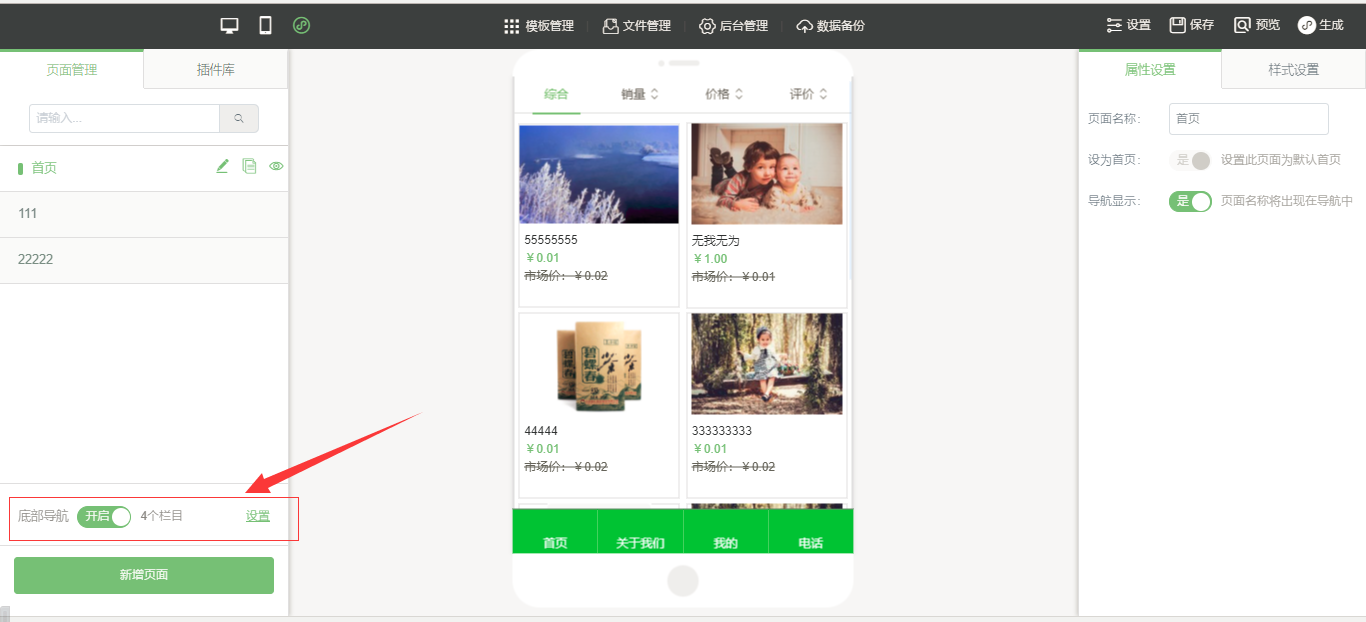This screenshot has width=1366, height=622.
Task: Toggle the 设为首页 switch
Action: pos(1190,160)
